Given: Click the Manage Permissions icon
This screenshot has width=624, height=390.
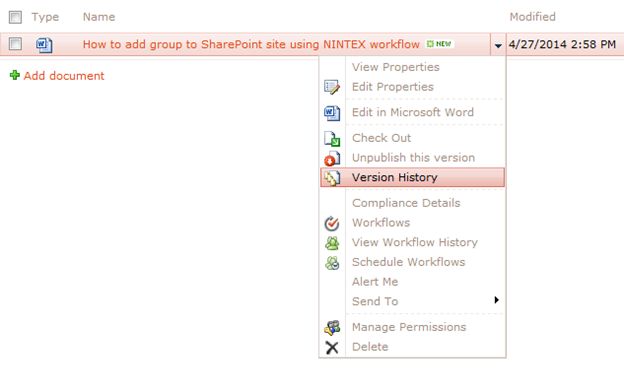Looking at the screenshot, I should click(x=332, y=328).
